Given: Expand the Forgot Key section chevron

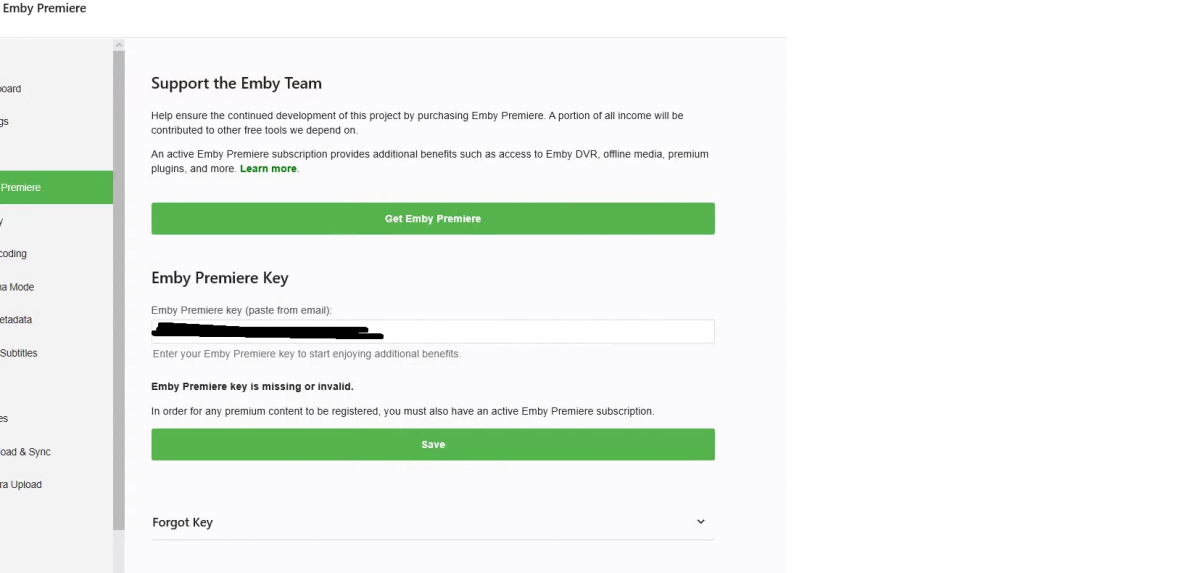Looking at the screenshot, I should pos(700,522).
